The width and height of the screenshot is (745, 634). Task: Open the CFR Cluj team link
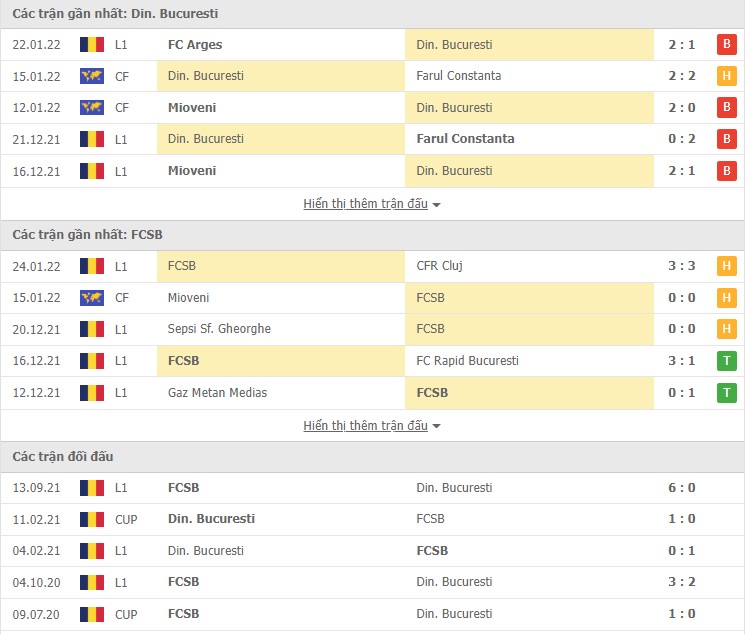coord(439,266)
